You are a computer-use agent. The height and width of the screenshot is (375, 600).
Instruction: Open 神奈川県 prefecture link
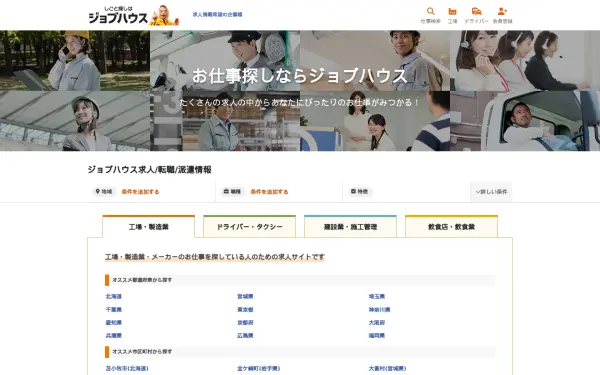(x=379, y=310)
